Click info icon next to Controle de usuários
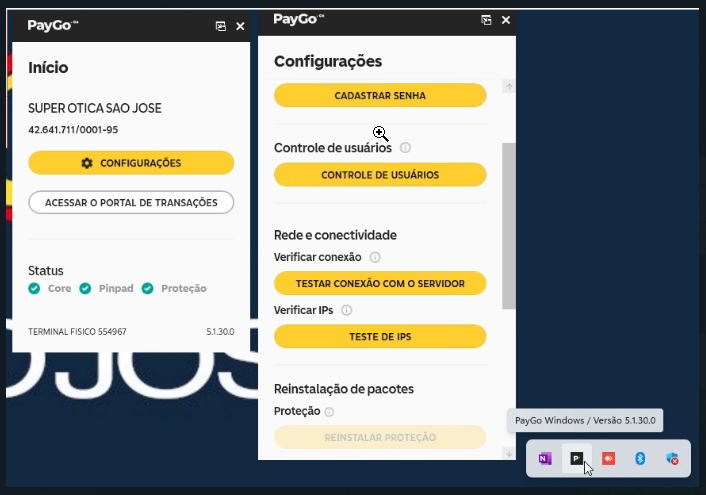The image size is (706, 495). coord(405,148)
